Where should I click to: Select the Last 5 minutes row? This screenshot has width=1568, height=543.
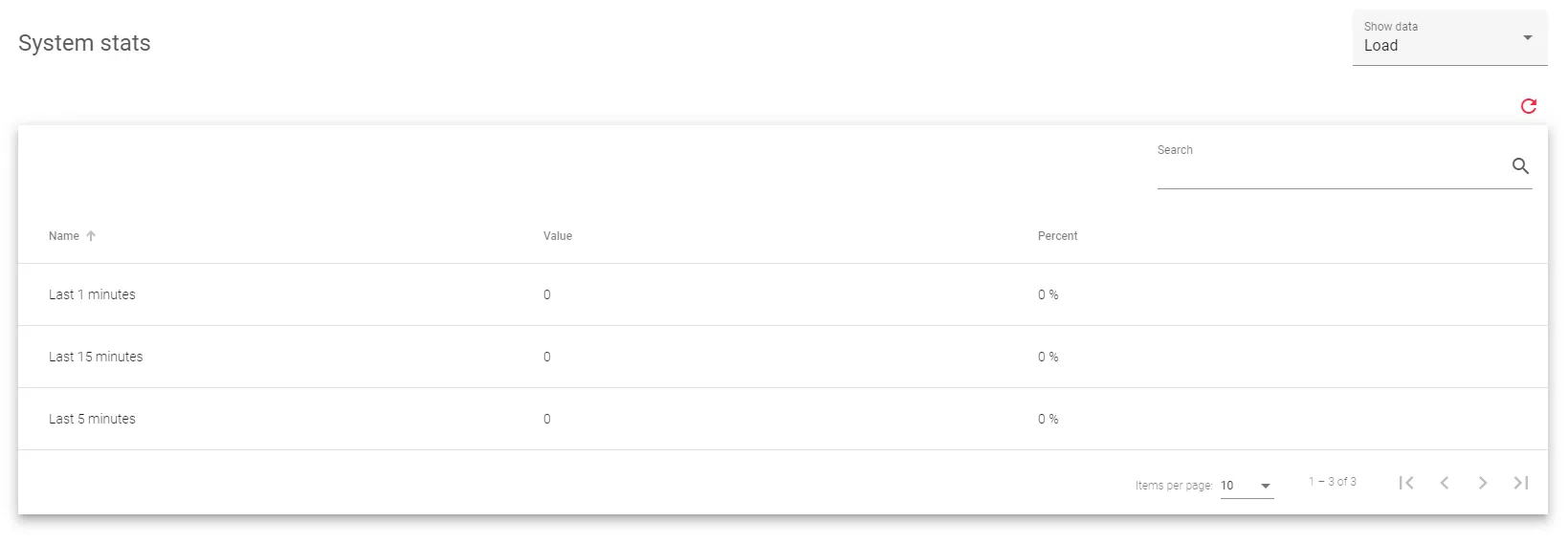coord(93,419)
